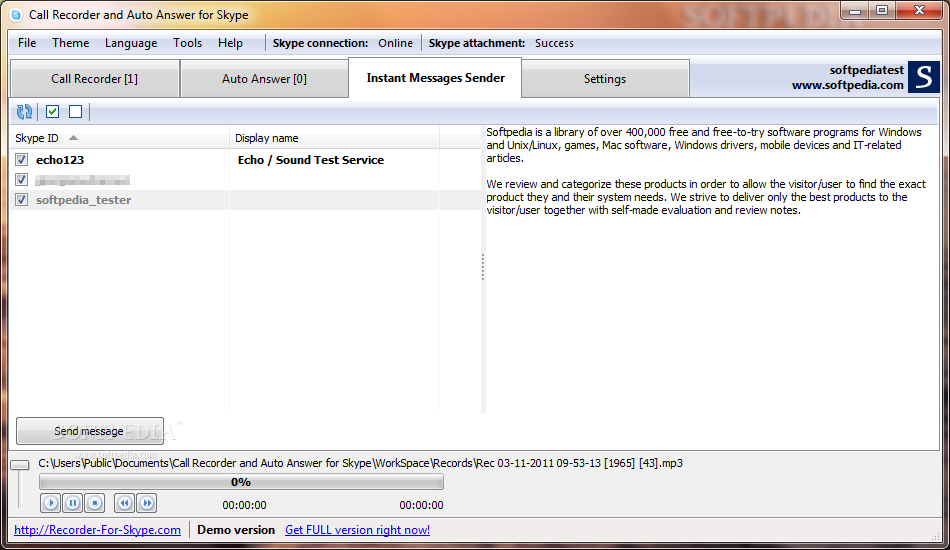The height and width of the screenshot is (550, 950).
Task: Click the check all contacts icon
Action: point(53,111)
